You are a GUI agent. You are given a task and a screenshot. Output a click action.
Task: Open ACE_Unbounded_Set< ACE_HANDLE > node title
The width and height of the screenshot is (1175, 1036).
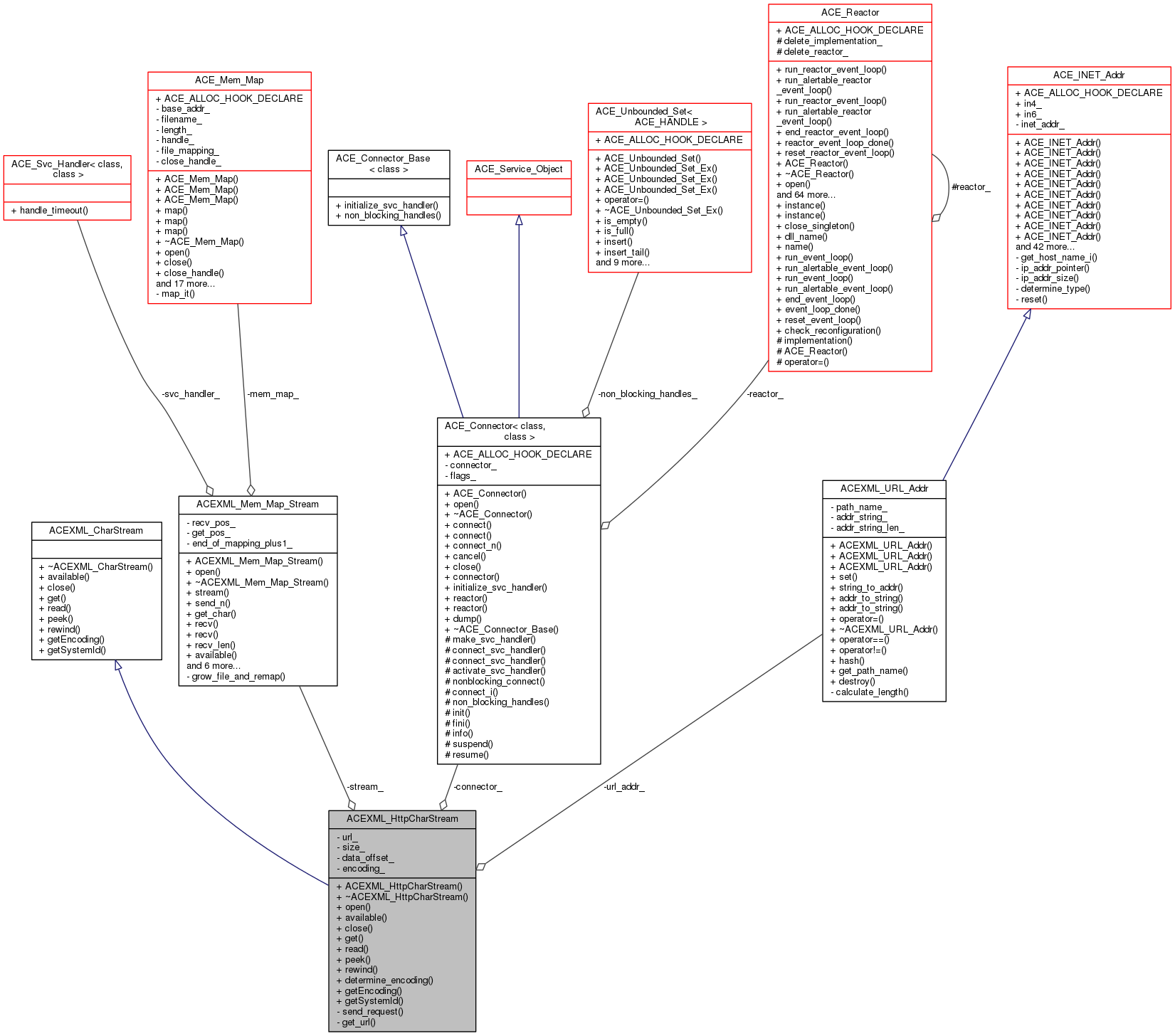point(669,117)
